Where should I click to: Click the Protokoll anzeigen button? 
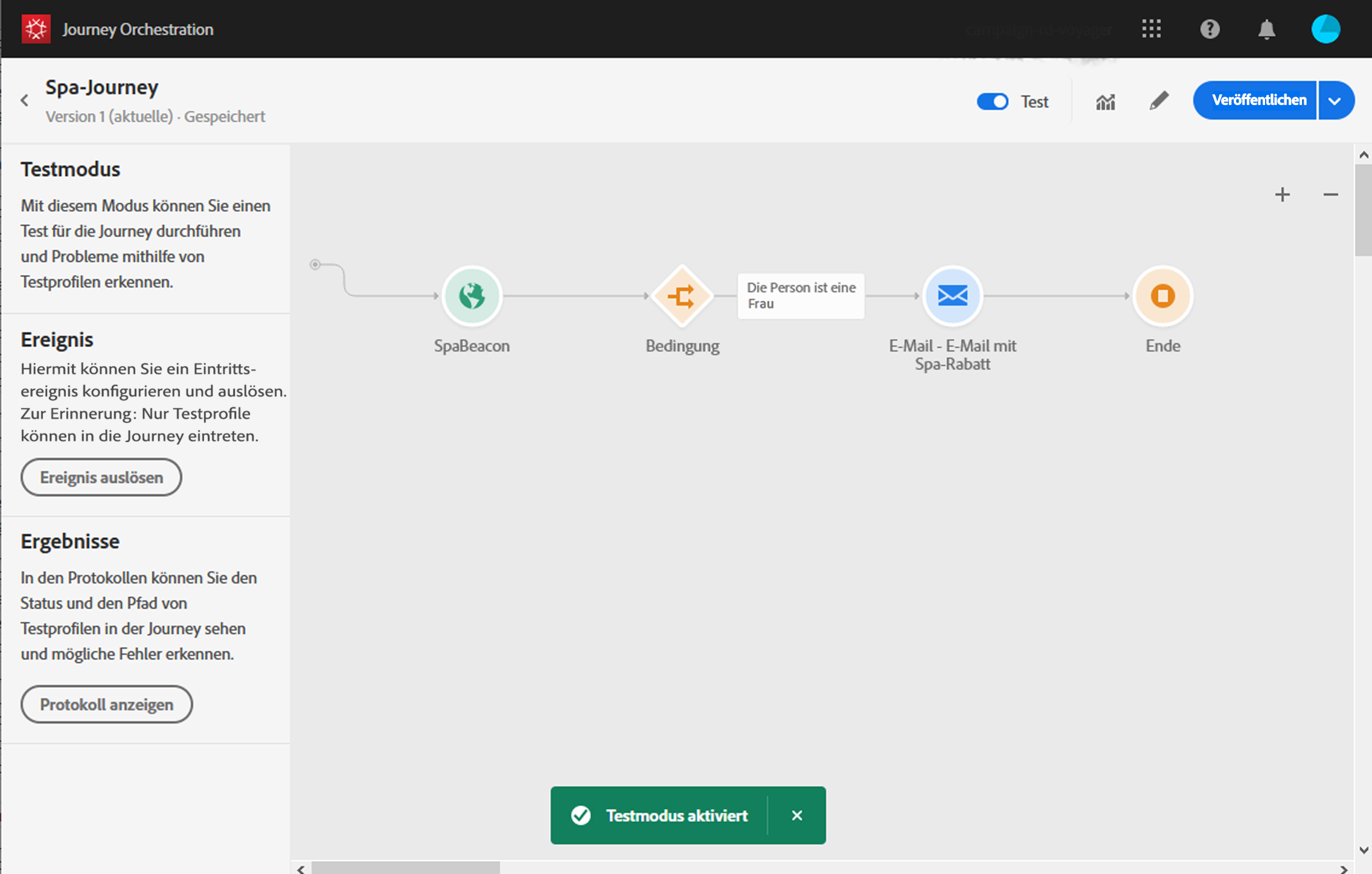(107, 704)
